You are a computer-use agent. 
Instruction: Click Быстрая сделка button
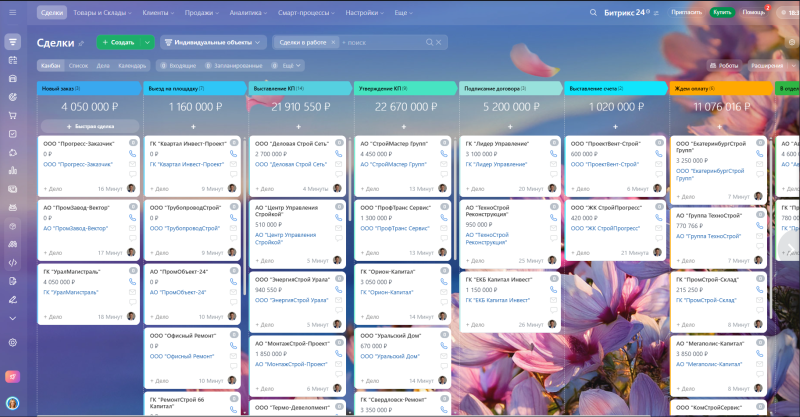90,126
